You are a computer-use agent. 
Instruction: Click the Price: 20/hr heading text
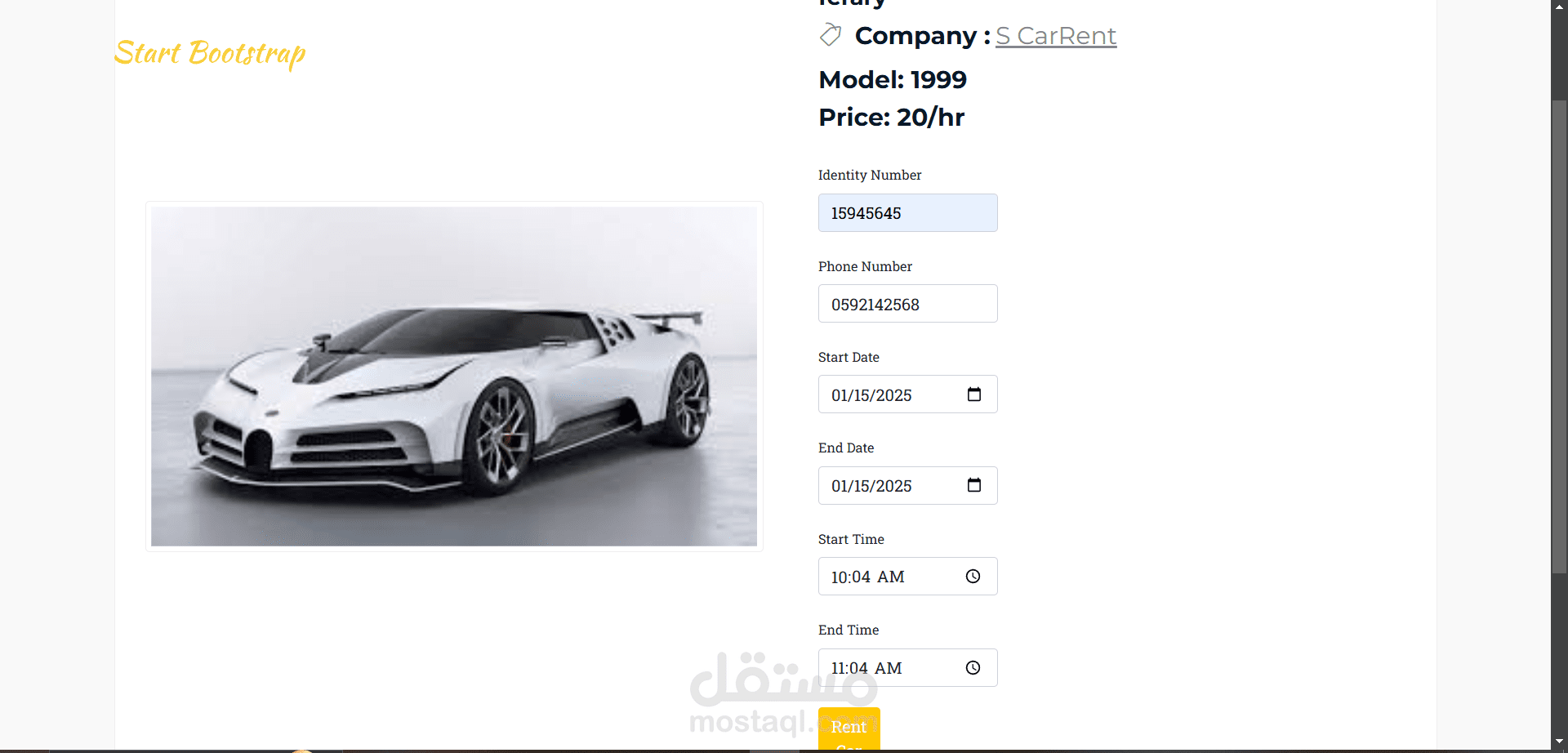[892, 117]
